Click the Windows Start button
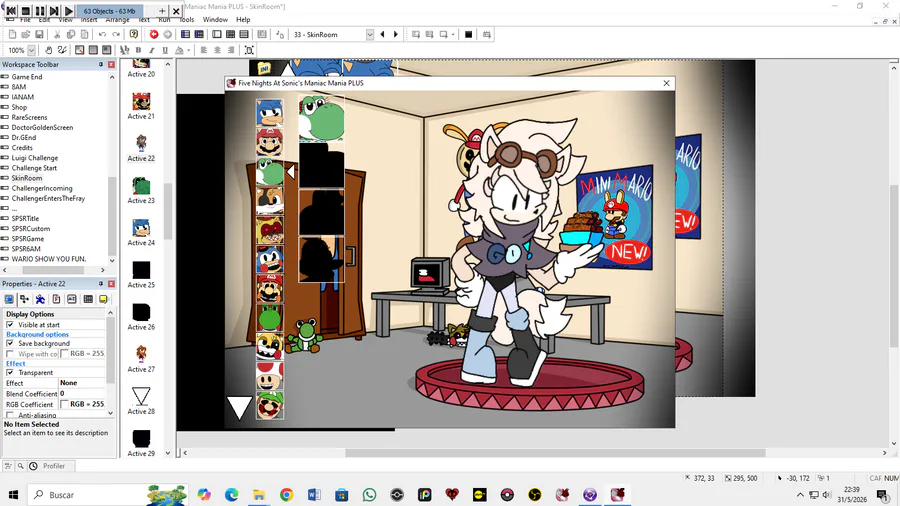 (14, 495)
